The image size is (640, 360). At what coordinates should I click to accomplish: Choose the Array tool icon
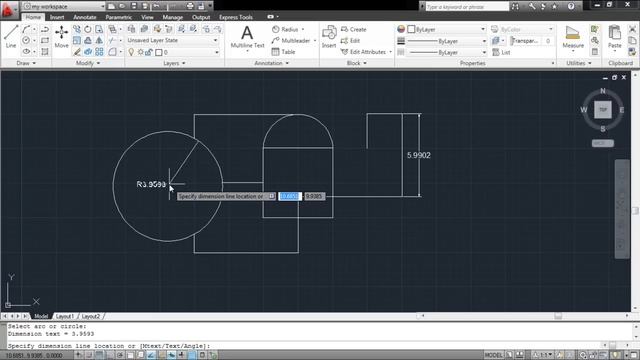99,52
